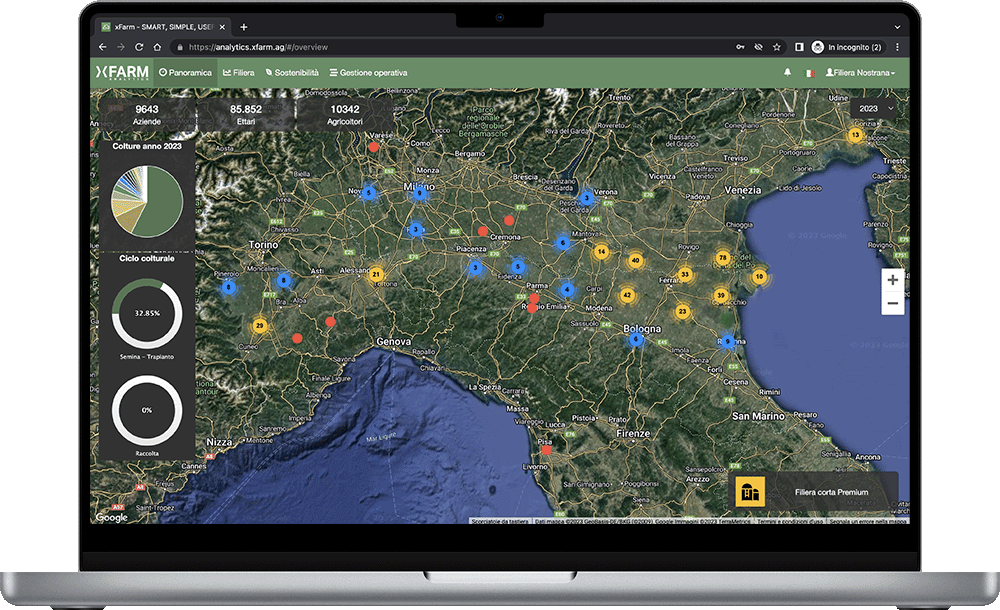Open a new browser tab with plus
1000x610 pixels.
(244, 27)
